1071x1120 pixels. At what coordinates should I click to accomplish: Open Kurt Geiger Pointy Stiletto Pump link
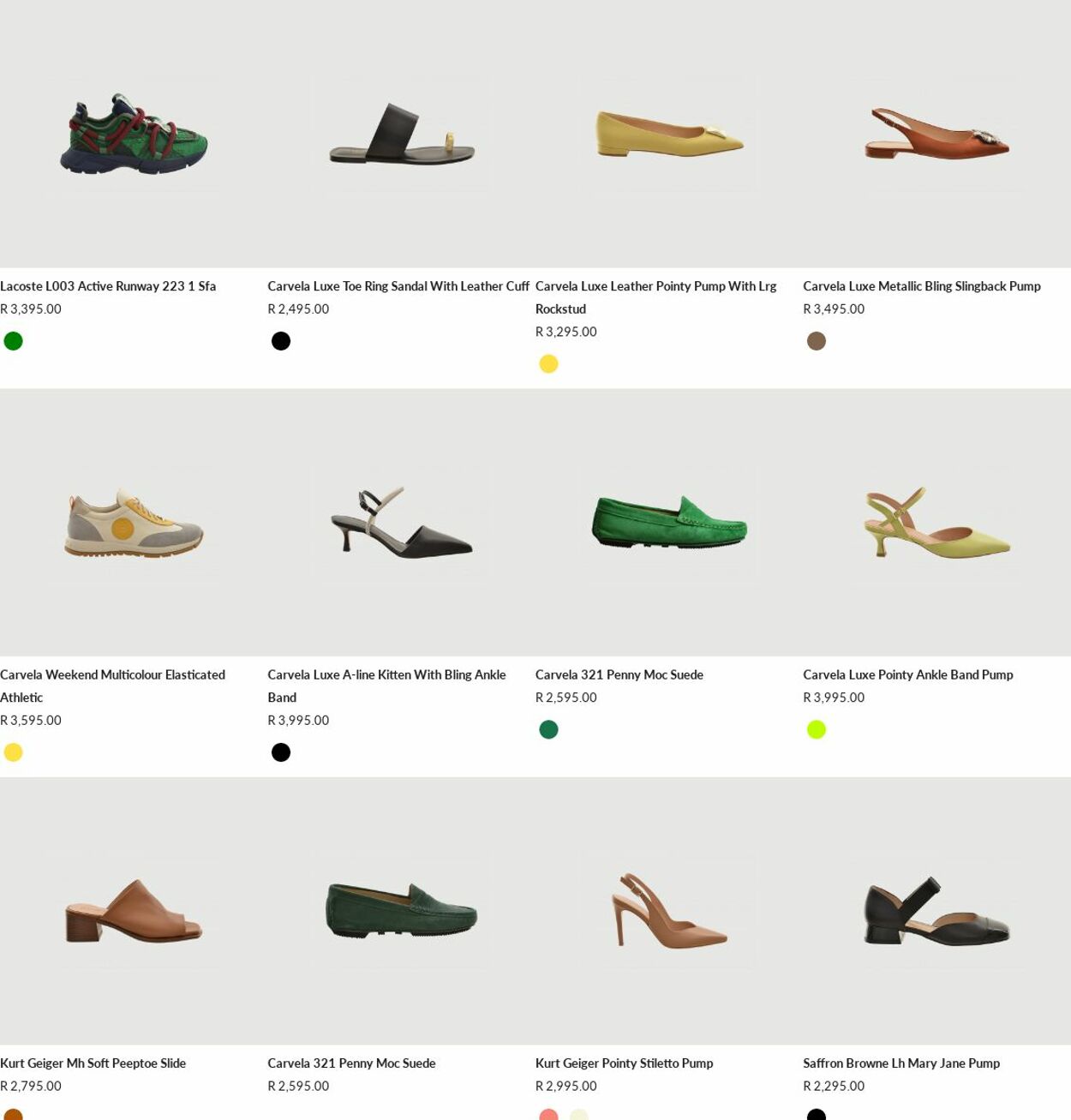[625, 1063]
